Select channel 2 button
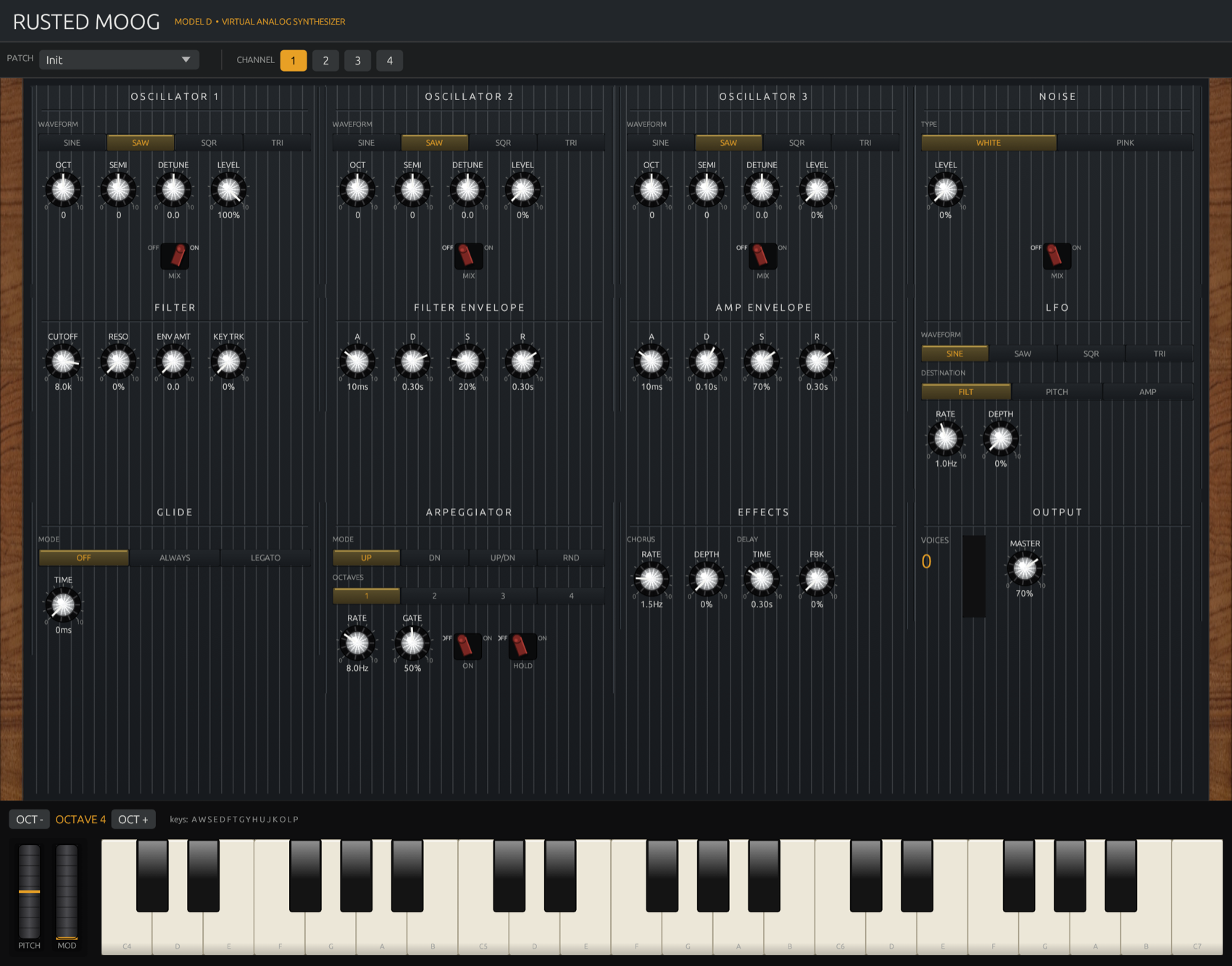The height and width of the screenshot is (966, 1232). (325, 60)
